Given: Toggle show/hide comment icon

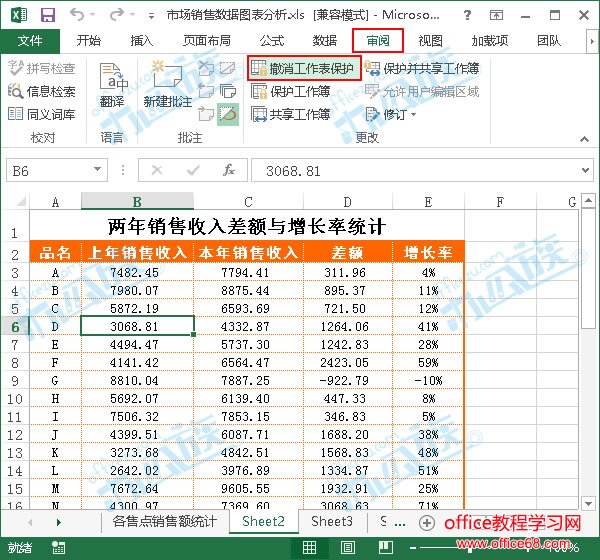Looking at the screenshot, I should click(x=228, y=69).
